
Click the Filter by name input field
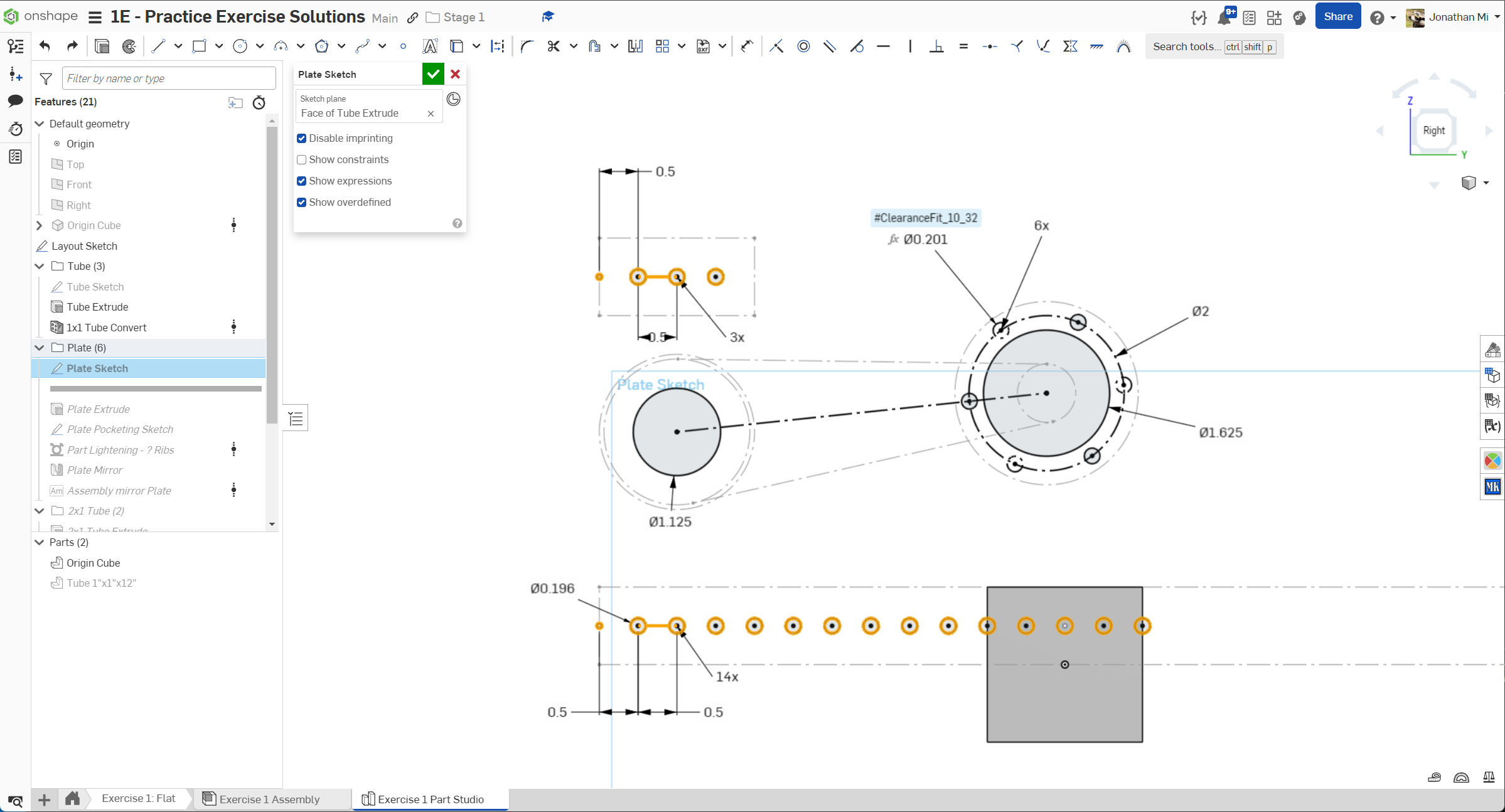click(x=169, y=78)
